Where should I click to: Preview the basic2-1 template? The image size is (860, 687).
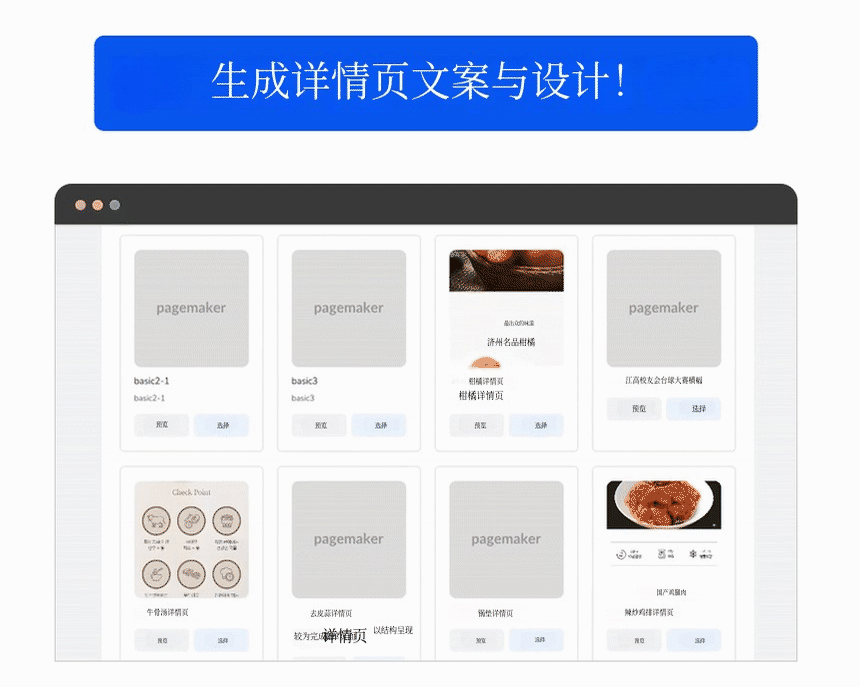pos(161,425)
